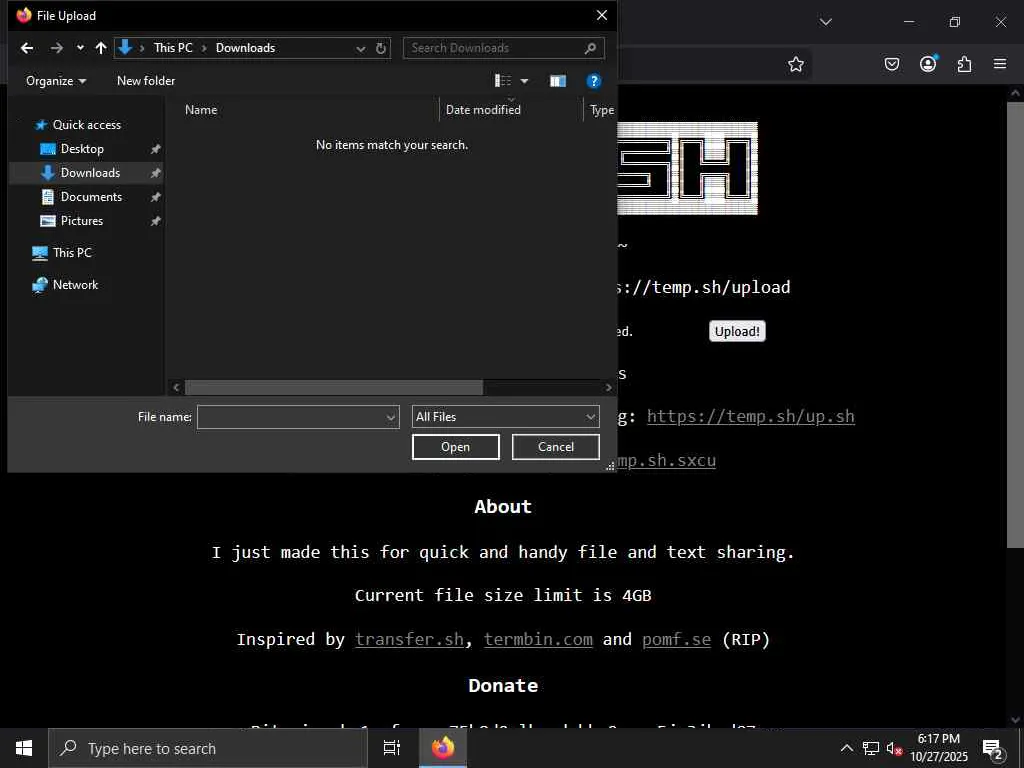Click the pin icon beside Documents
Image resolution: width=1024 pixels, height=768 pixels.
(x=155, y=197)
